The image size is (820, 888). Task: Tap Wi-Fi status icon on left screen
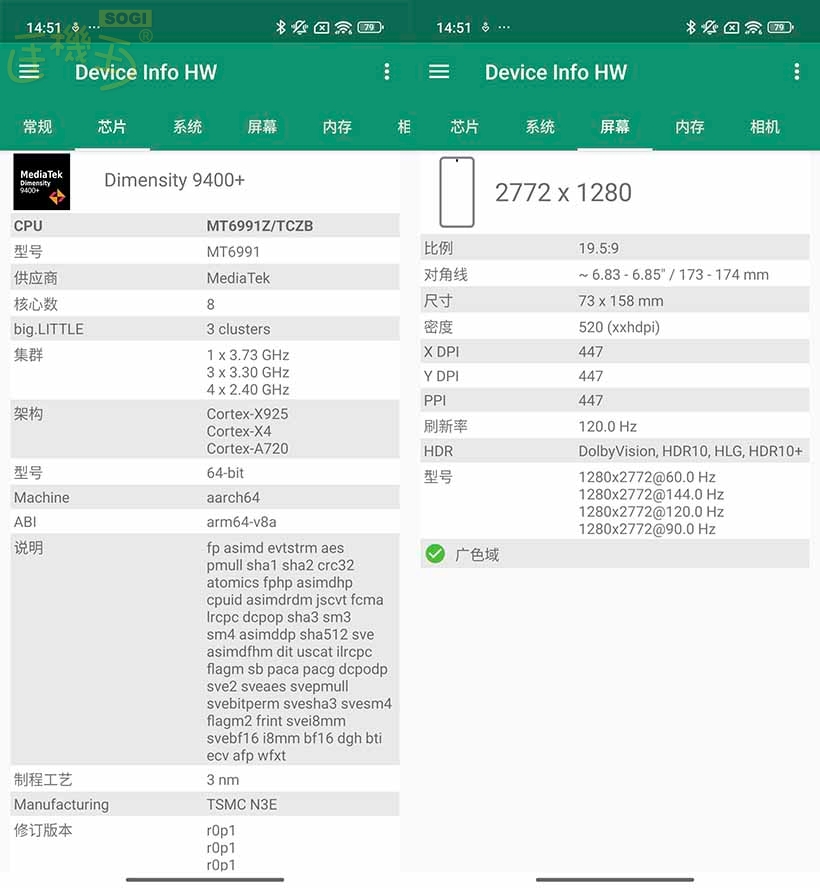tap(343, 27)
